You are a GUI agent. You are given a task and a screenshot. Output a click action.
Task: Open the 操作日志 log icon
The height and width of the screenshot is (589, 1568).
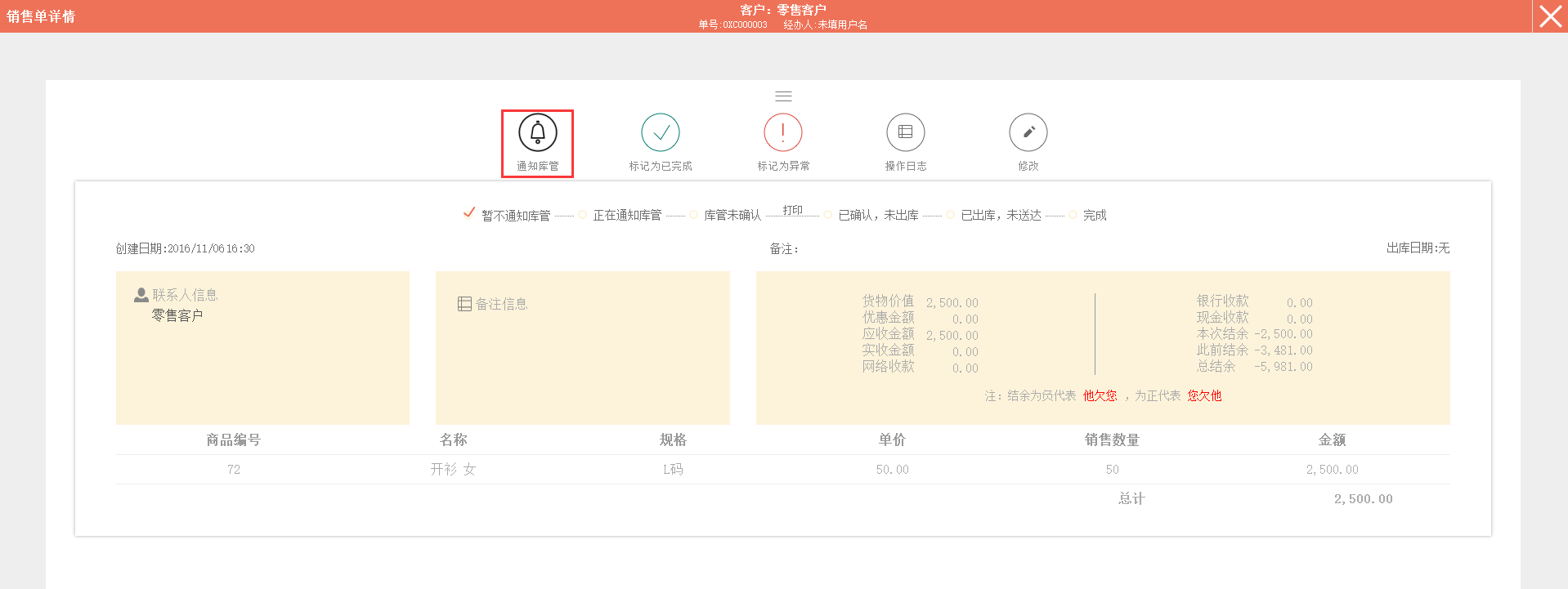905,132
